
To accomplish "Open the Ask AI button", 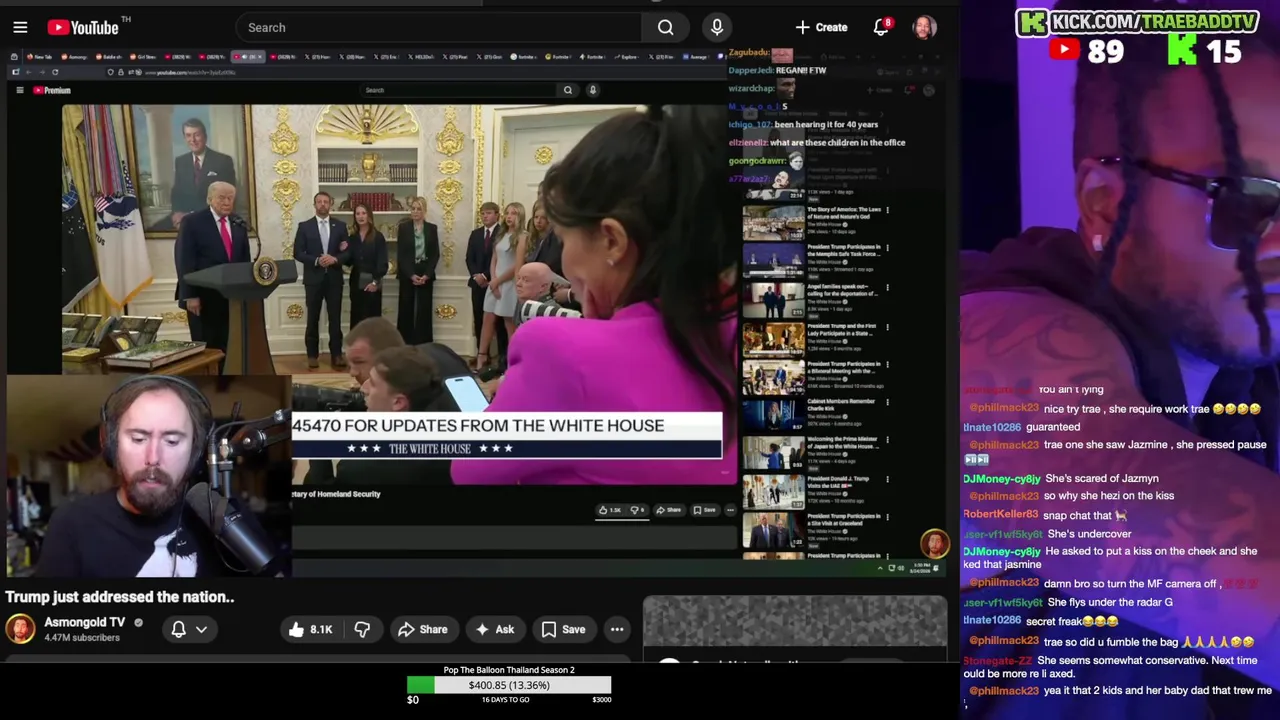I will (494, 629).
